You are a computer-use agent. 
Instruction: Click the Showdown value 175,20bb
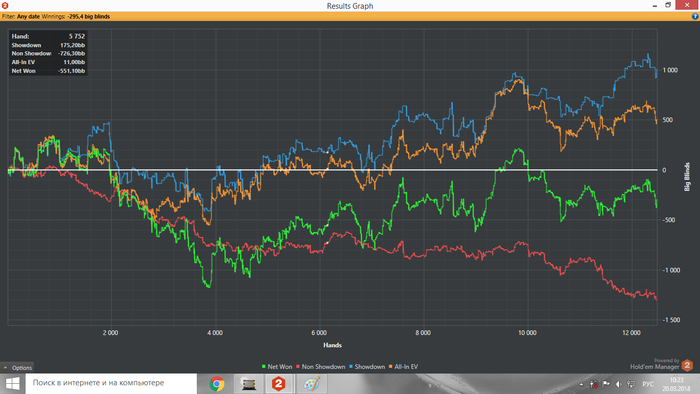[x=72, y=45]
